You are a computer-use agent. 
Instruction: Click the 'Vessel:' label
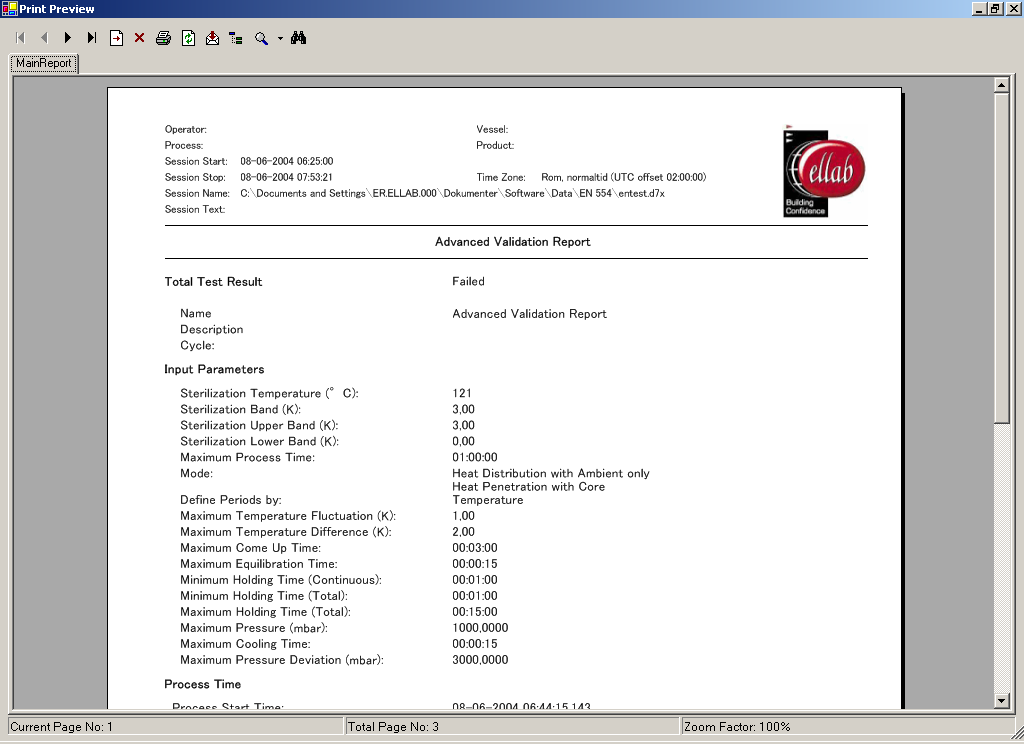492,129
